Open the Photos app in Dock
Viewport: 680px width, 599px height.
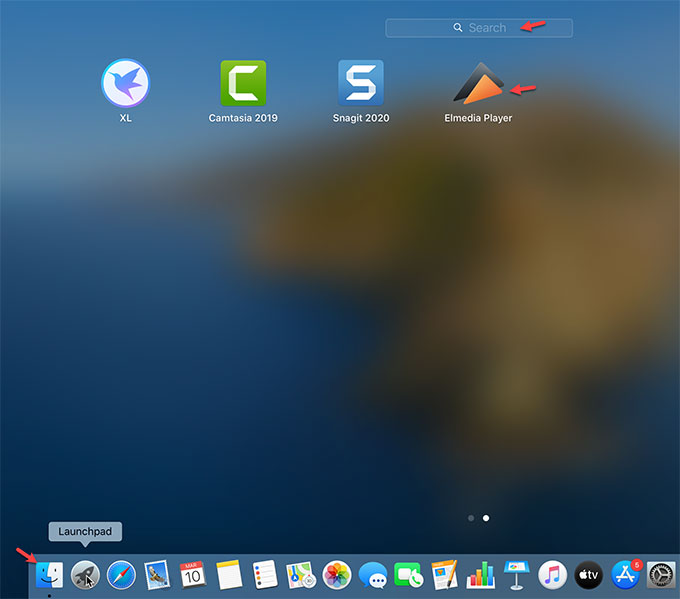(x=337, y=575)
